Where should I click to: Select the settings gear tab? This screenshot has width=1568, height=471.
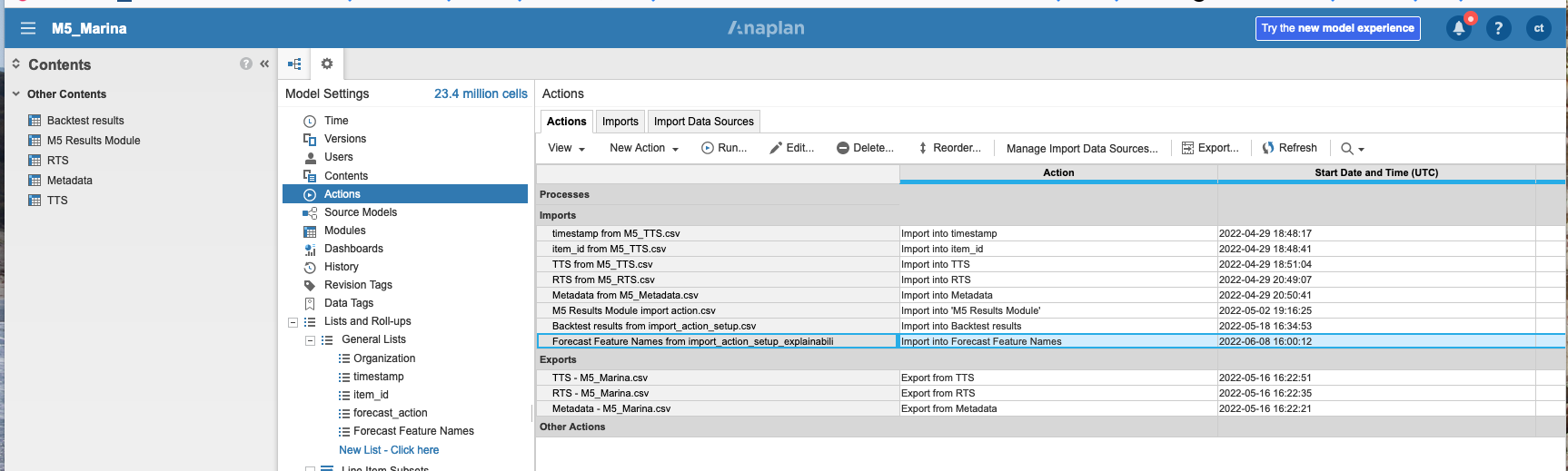tap(327, 64)
